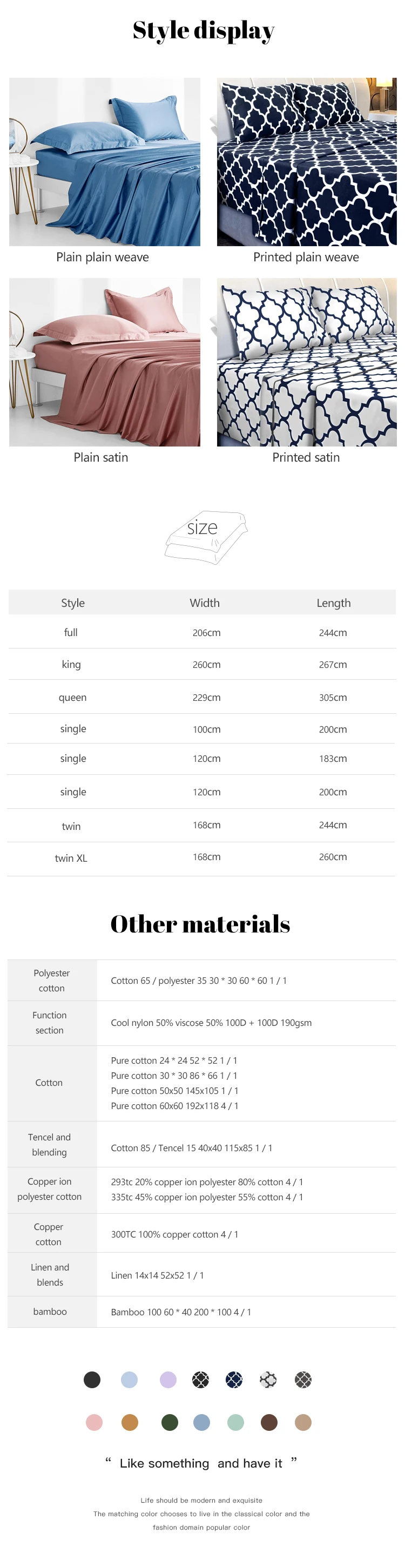Pick the light blue color swatch
The height and width of the screenshot is (1568, 405).
pos(129,1380)
